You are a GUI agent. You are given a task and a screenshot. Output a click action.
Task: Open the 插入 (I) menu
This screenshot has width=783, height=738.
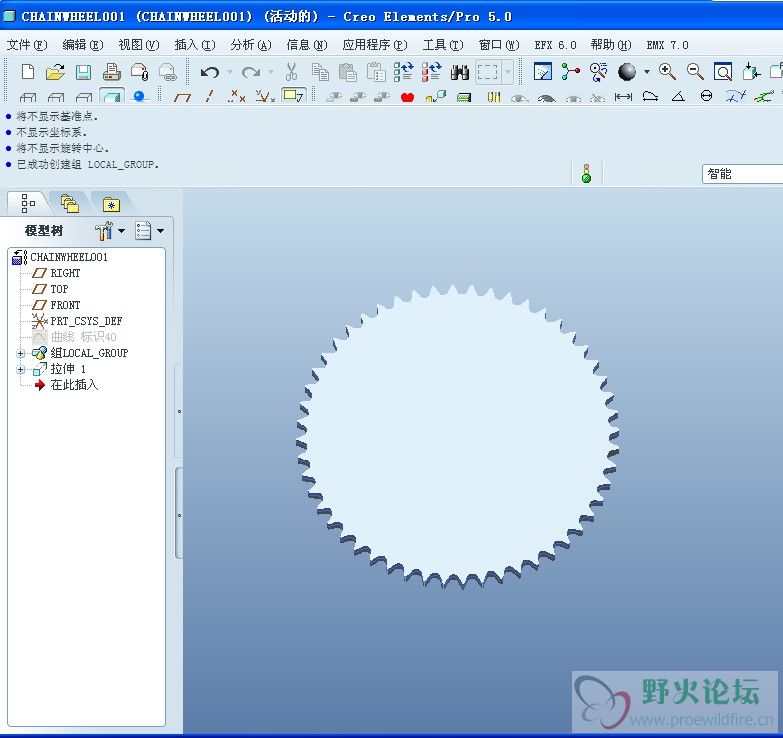click(194, 45)
